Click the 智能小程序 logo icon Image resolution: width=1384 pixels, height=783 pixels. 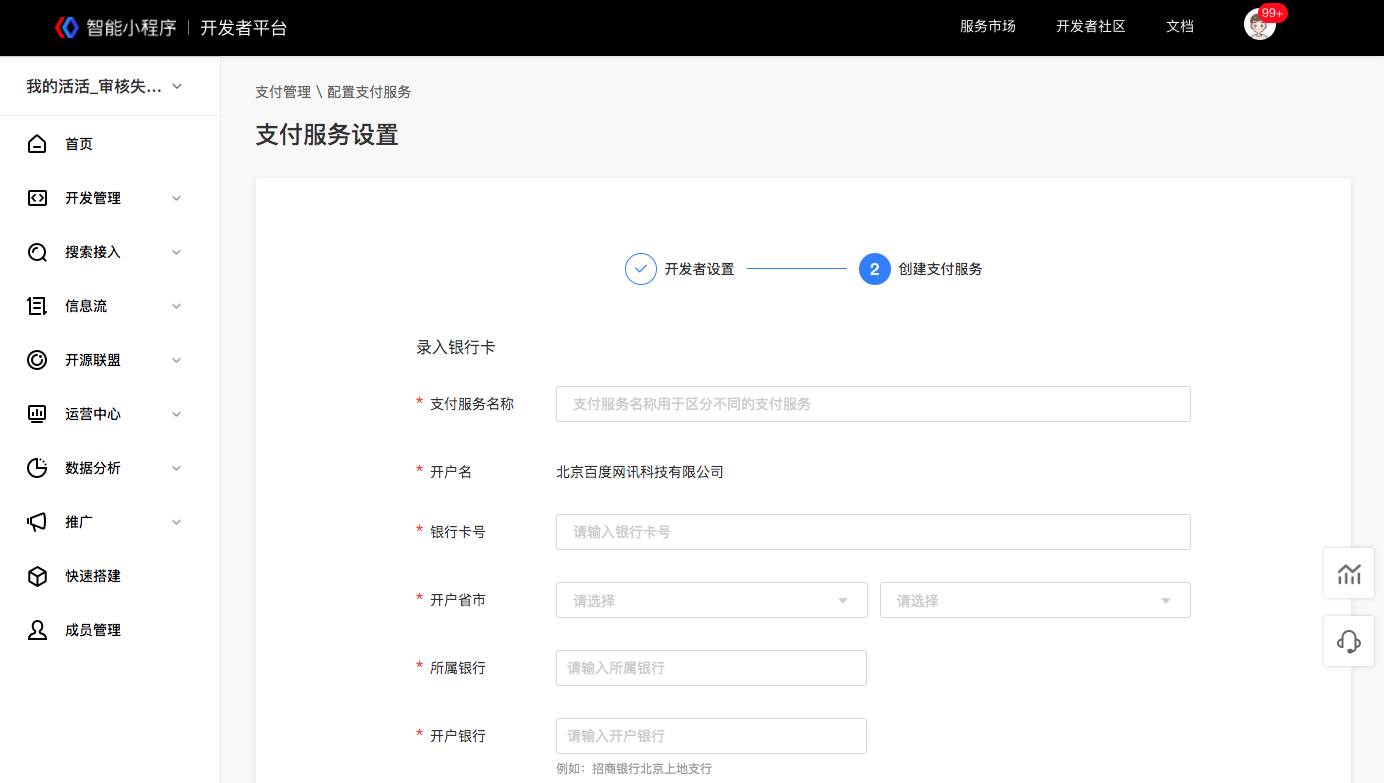tap(67, 27)
